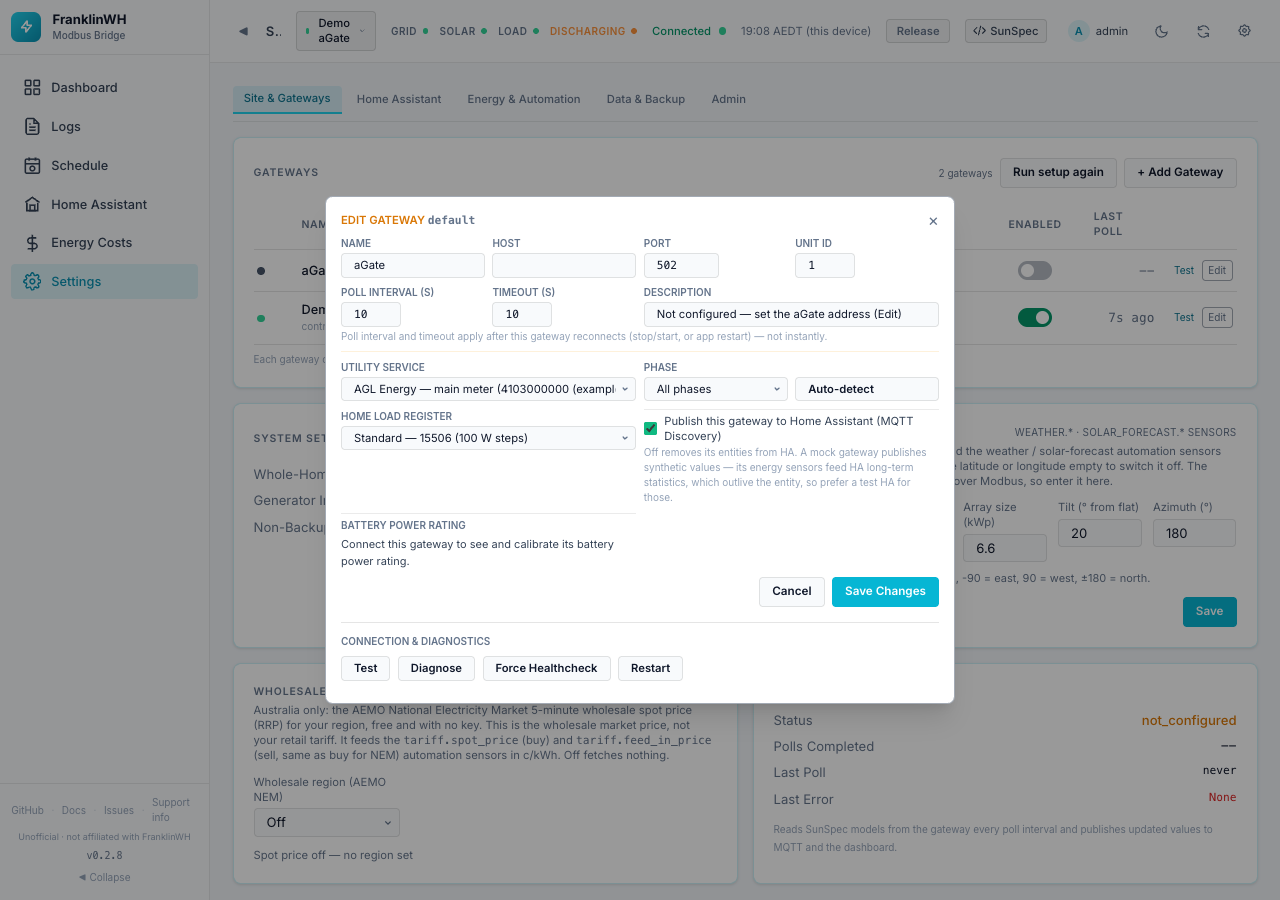Click the Force Healthcheck button
The image size is (1280, 900).
pos(546,668)
